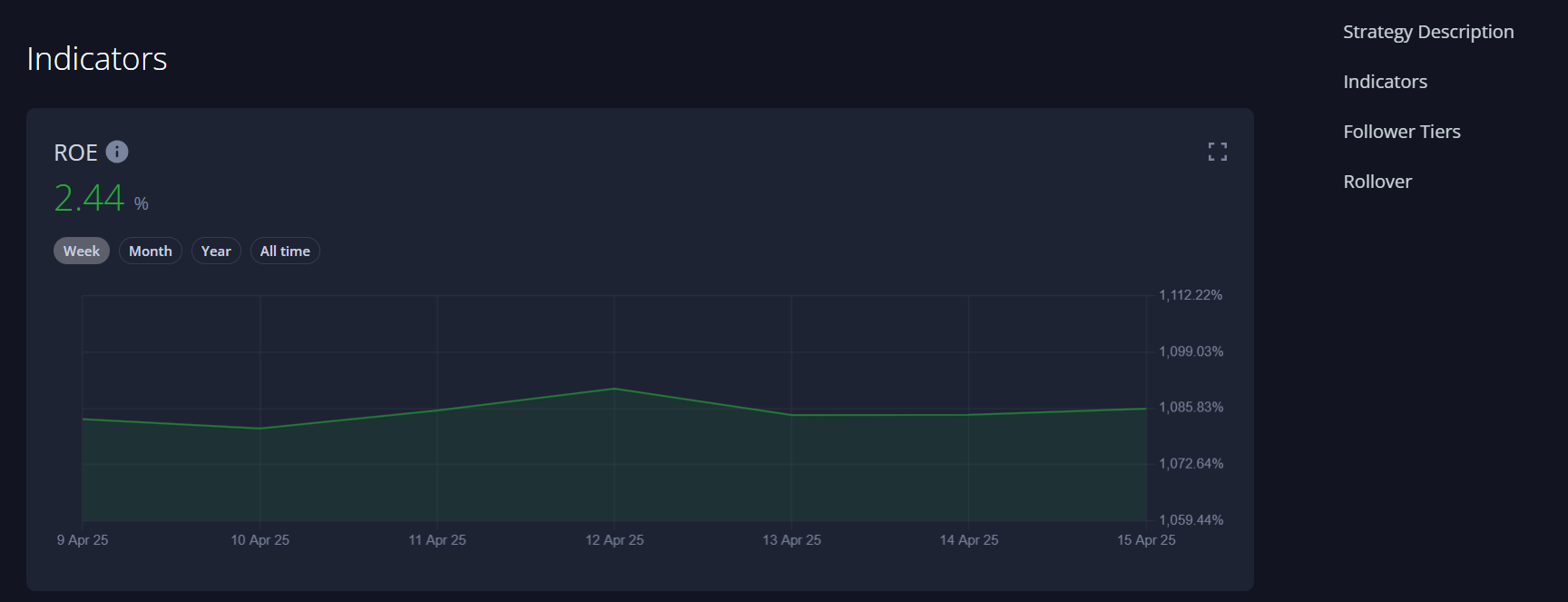Screen dimensions: 1568x602
Task: Navigate to the Rollover section
Action: pyautogui.click(x=1377, y=182)
